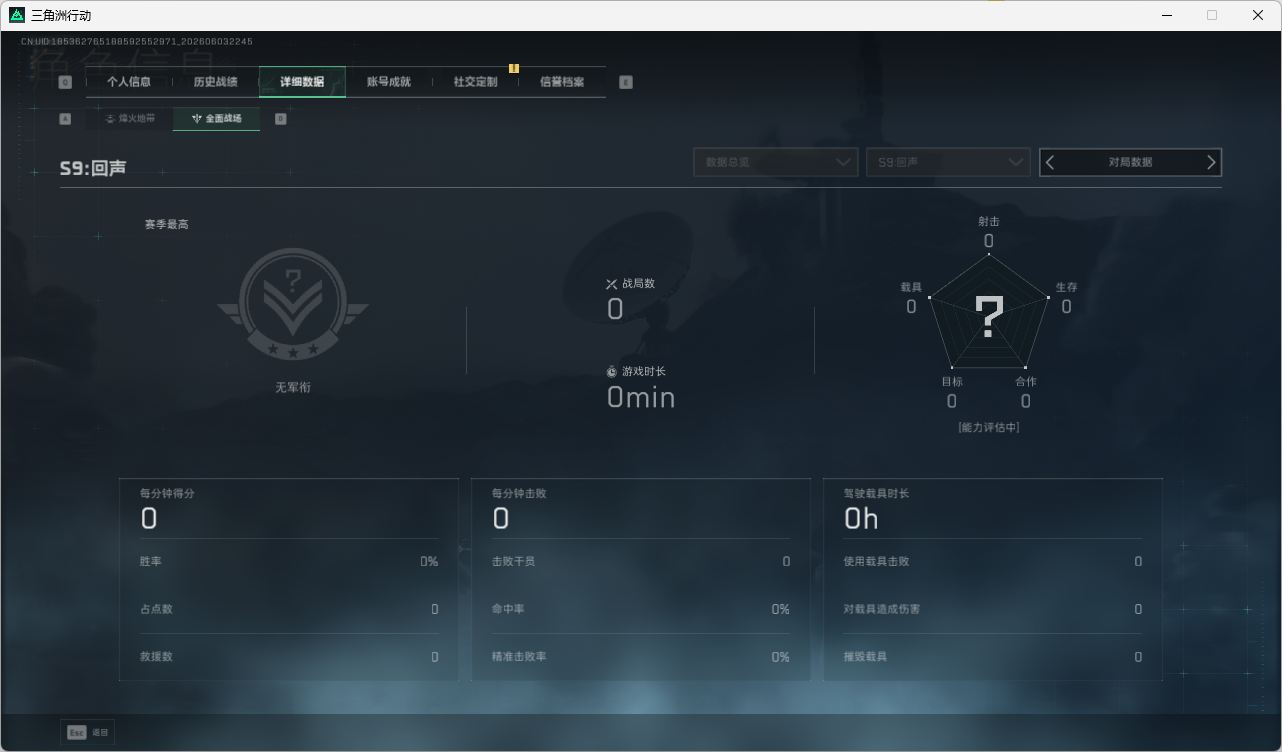Click the 对局数据 selector label

pos(1130,162)
